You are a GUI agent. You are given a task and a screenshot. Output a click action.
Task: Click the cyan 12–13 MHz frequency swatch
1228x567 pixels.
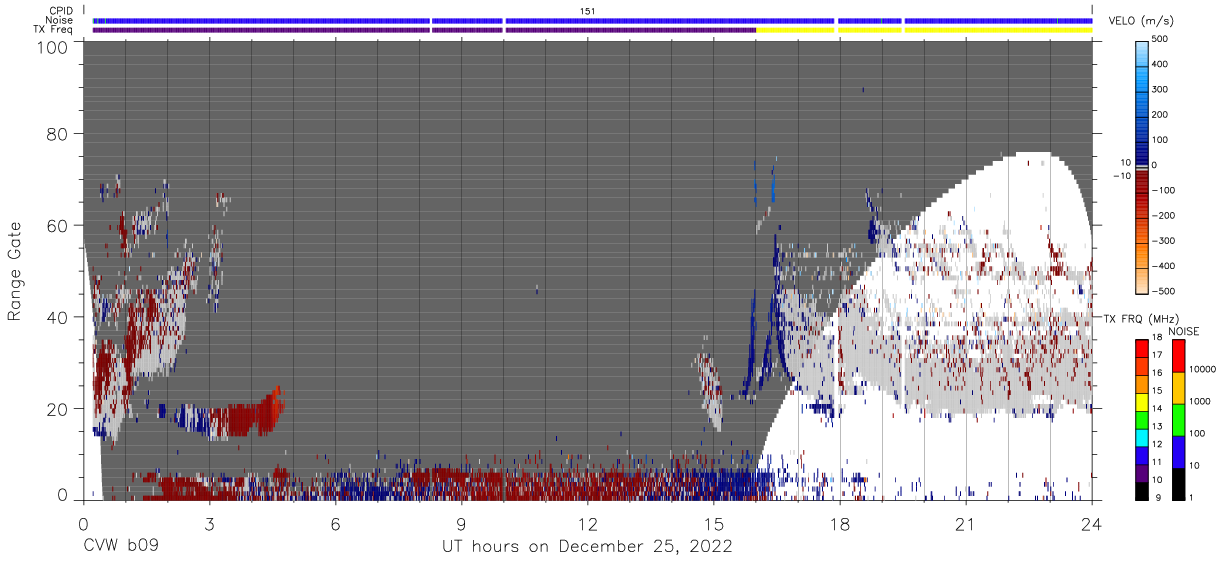click(1142, 437)
